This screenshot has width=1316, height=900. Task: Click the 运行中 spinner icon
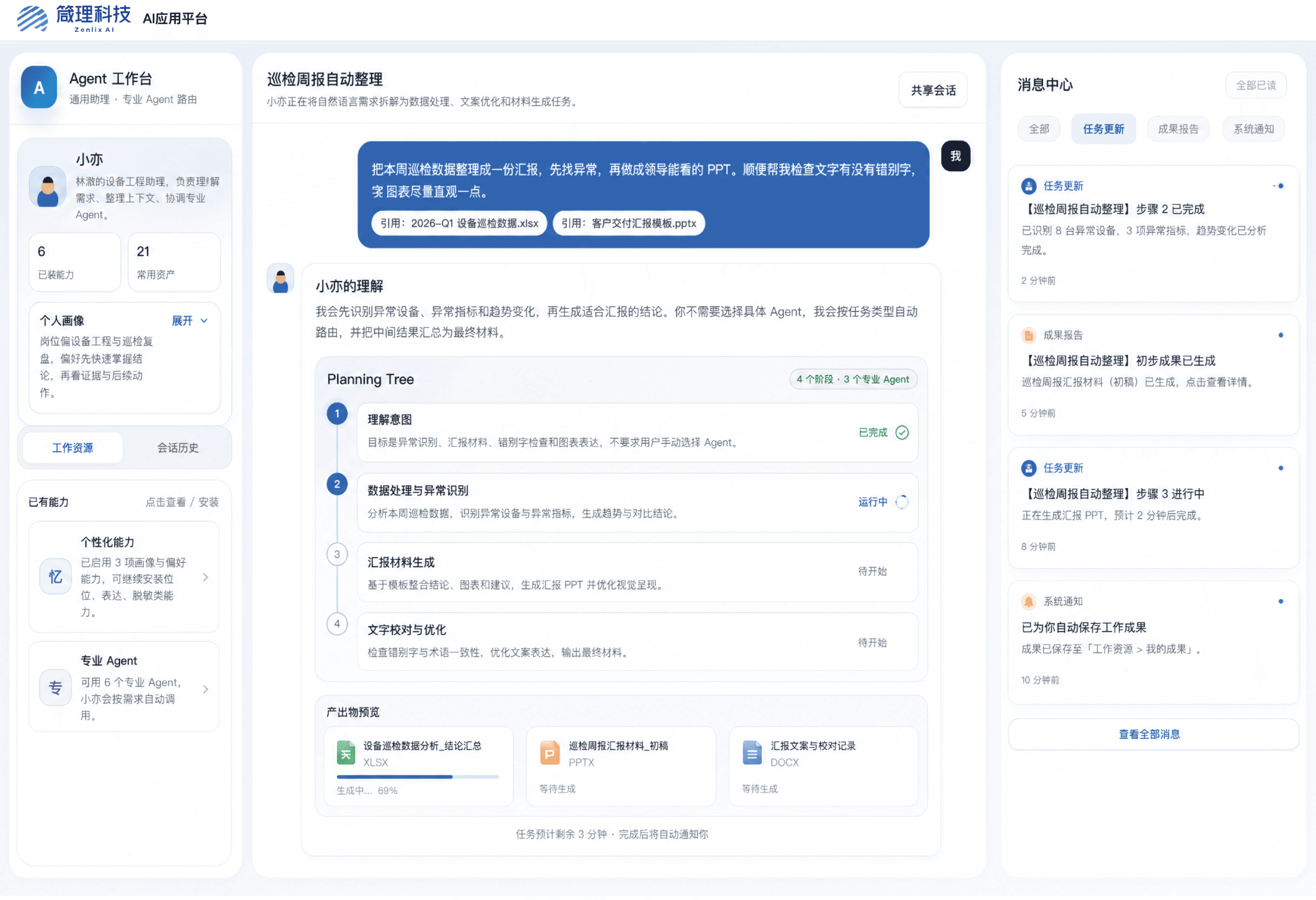pos(902,502)
